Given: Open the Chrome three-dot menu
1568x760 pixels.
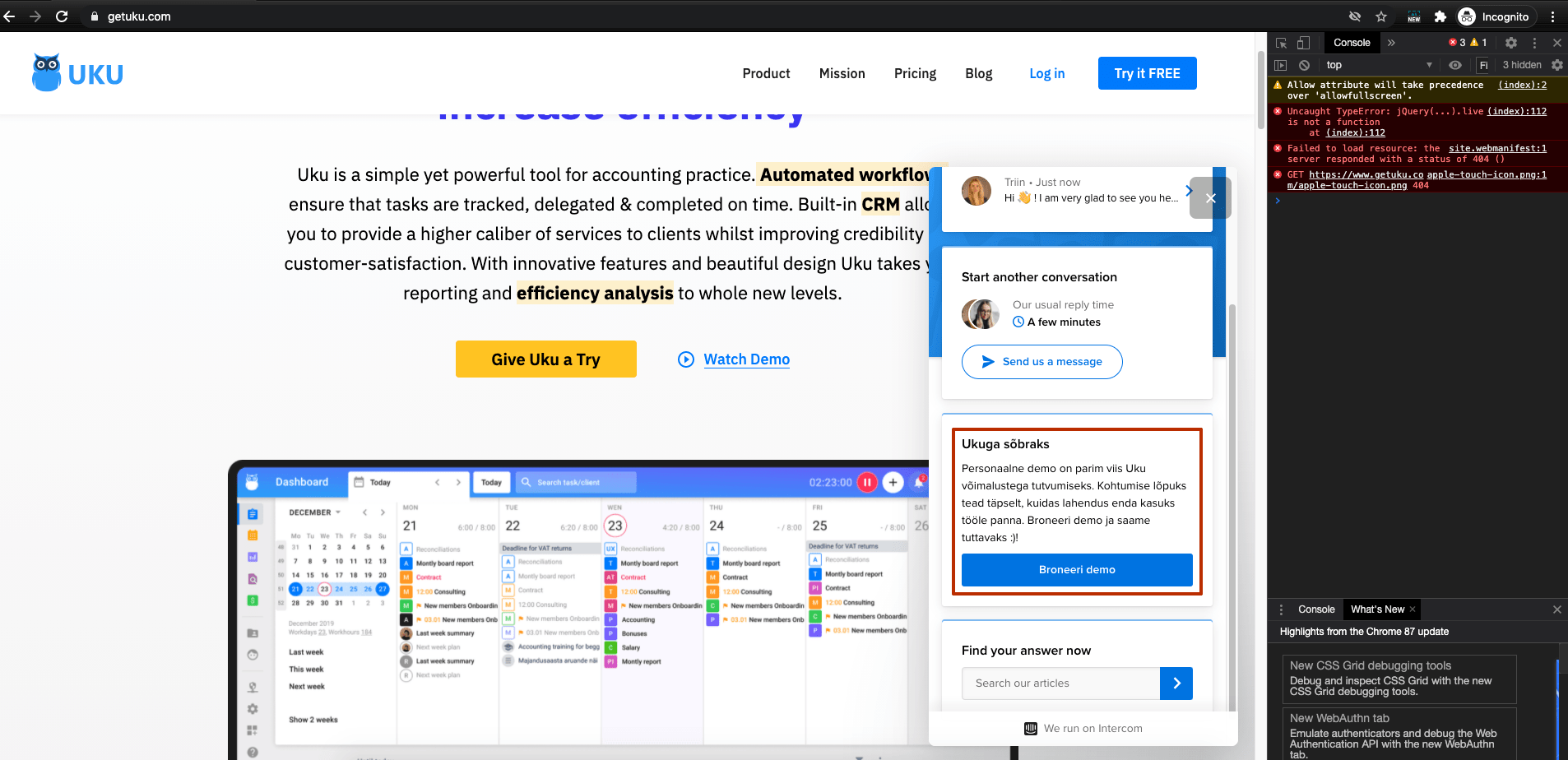Looking at the screenshot, I should (x=1552, y=16).
